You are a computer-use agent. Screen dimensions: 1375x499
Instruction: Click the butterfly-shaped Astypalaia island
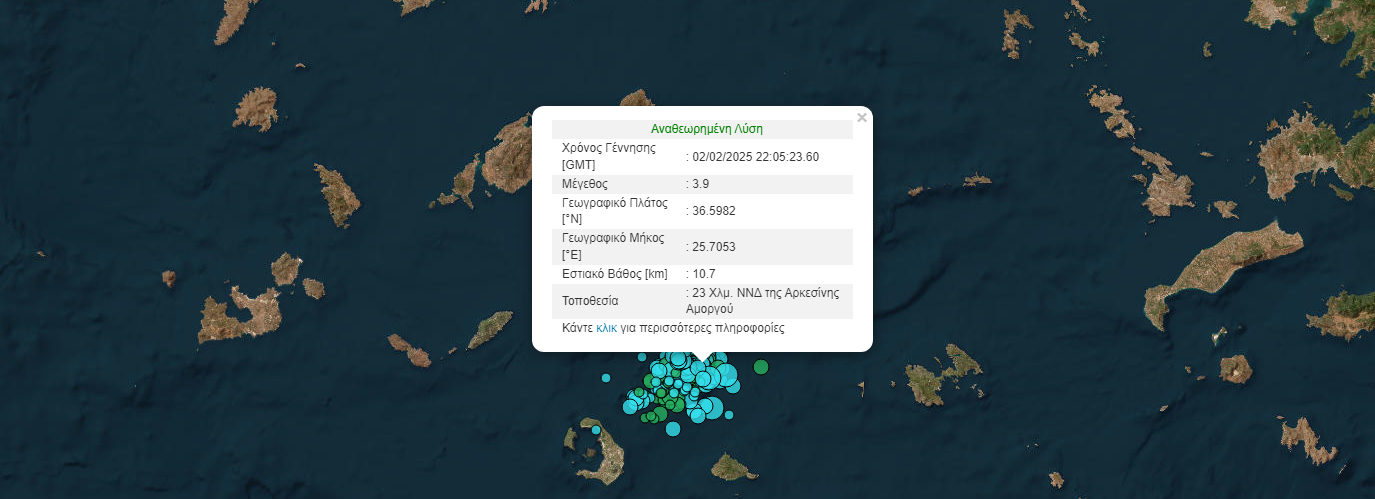coord(943,376)
